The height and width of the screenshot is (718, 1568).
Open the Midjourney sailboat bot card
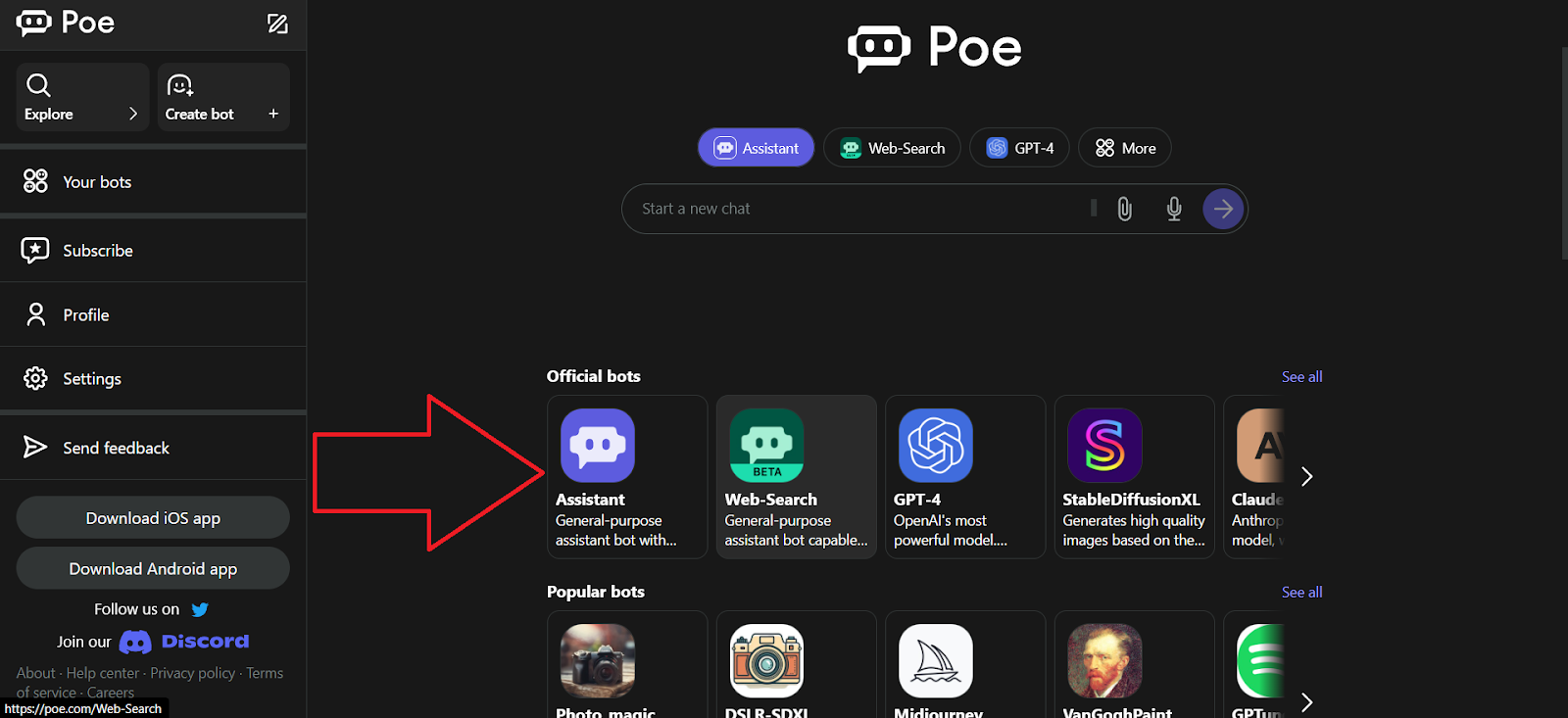[965, 665]
